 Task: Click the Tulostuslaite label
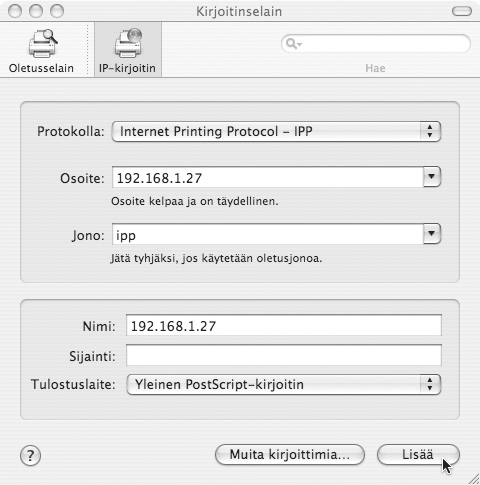[x=73, y=384]
